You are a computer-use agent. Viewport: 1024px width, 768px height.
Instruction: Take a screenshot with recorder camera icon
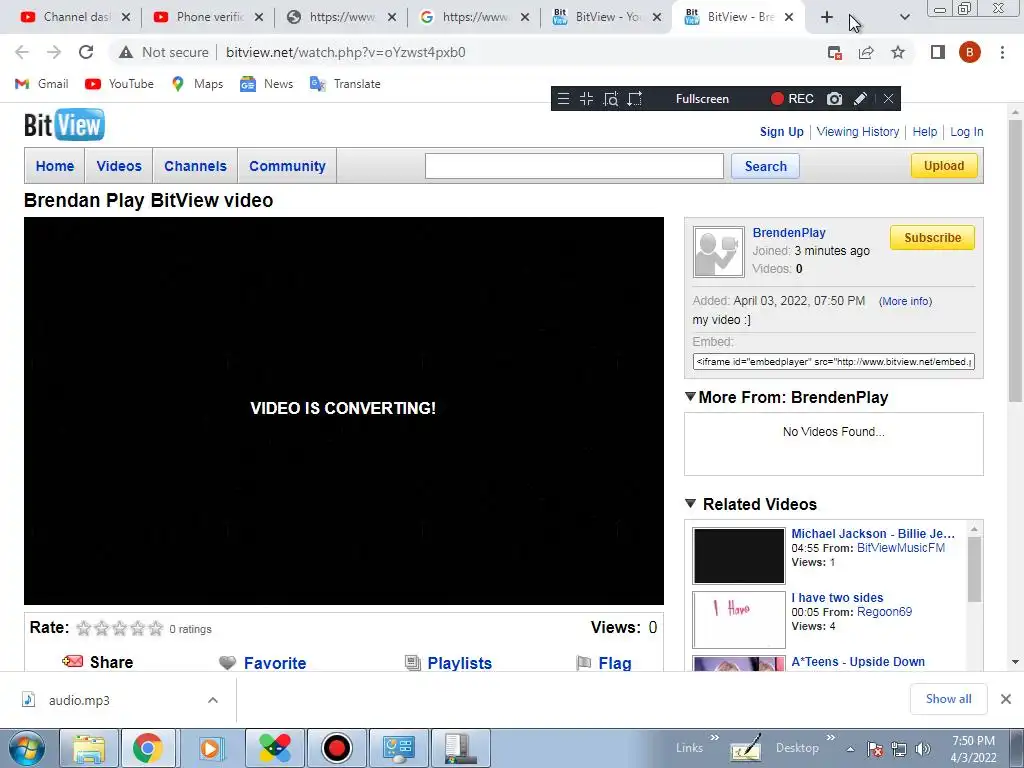(834, 99)
